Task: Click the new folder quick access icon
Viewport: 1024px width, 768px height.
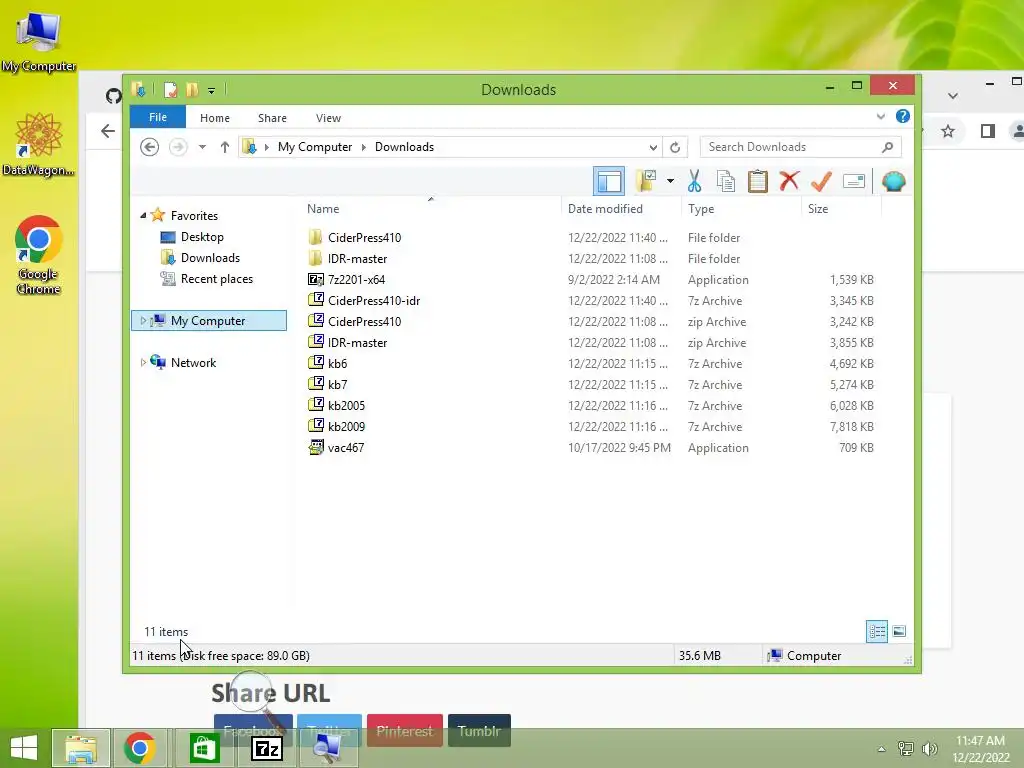Action: [191, 89]
